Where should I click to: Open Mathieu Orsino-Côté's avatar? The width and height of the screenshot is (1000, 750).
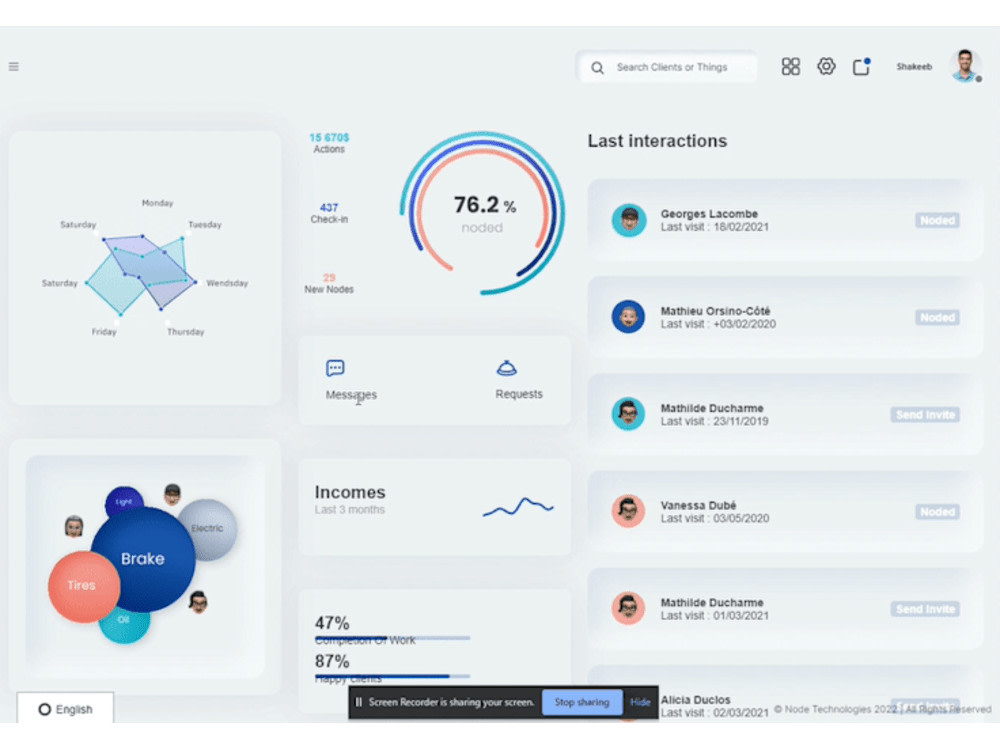pos(629,317)
